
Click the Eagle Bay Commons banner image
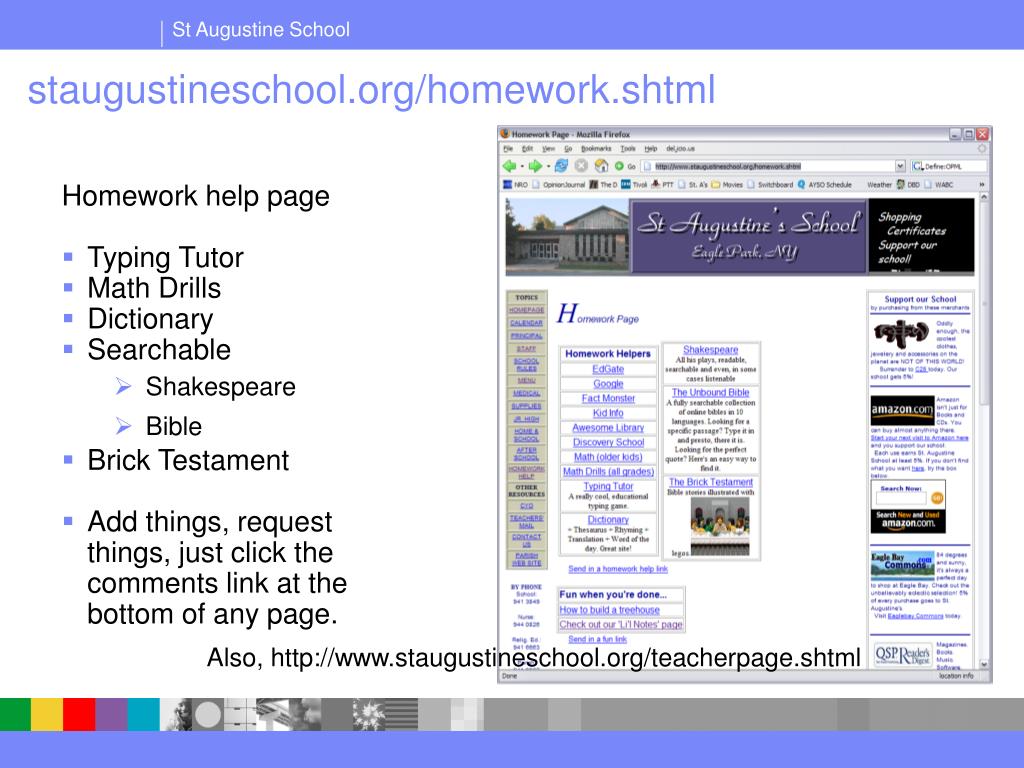(902, 566)
